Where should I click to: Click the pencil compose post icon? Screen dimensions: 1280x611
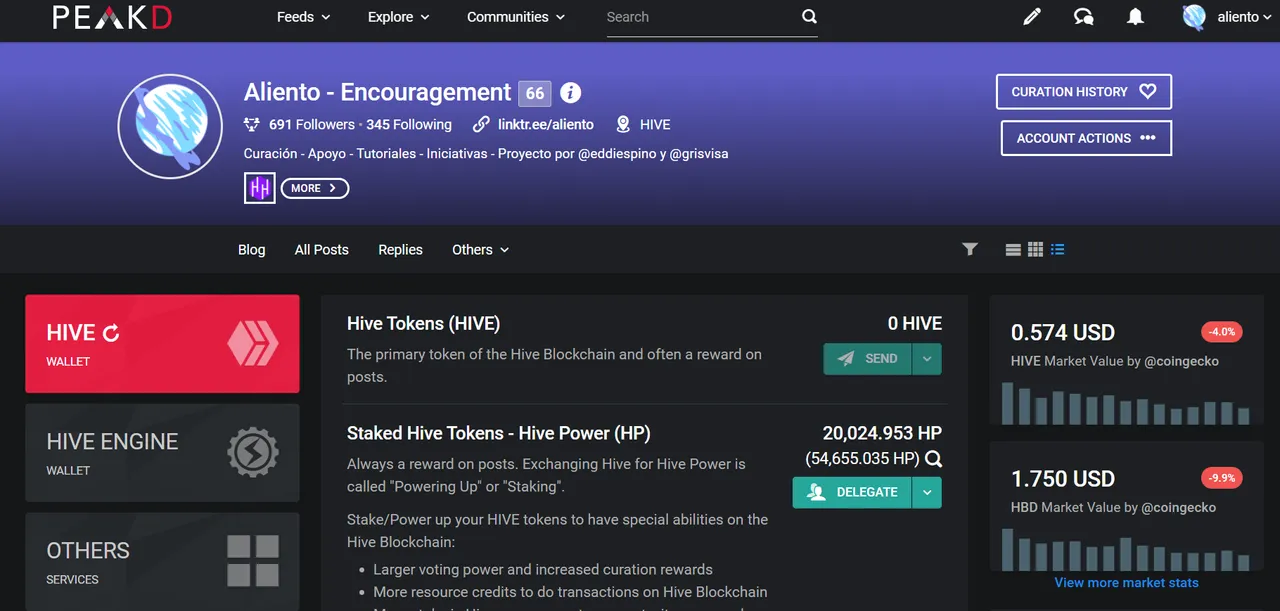1032,17
